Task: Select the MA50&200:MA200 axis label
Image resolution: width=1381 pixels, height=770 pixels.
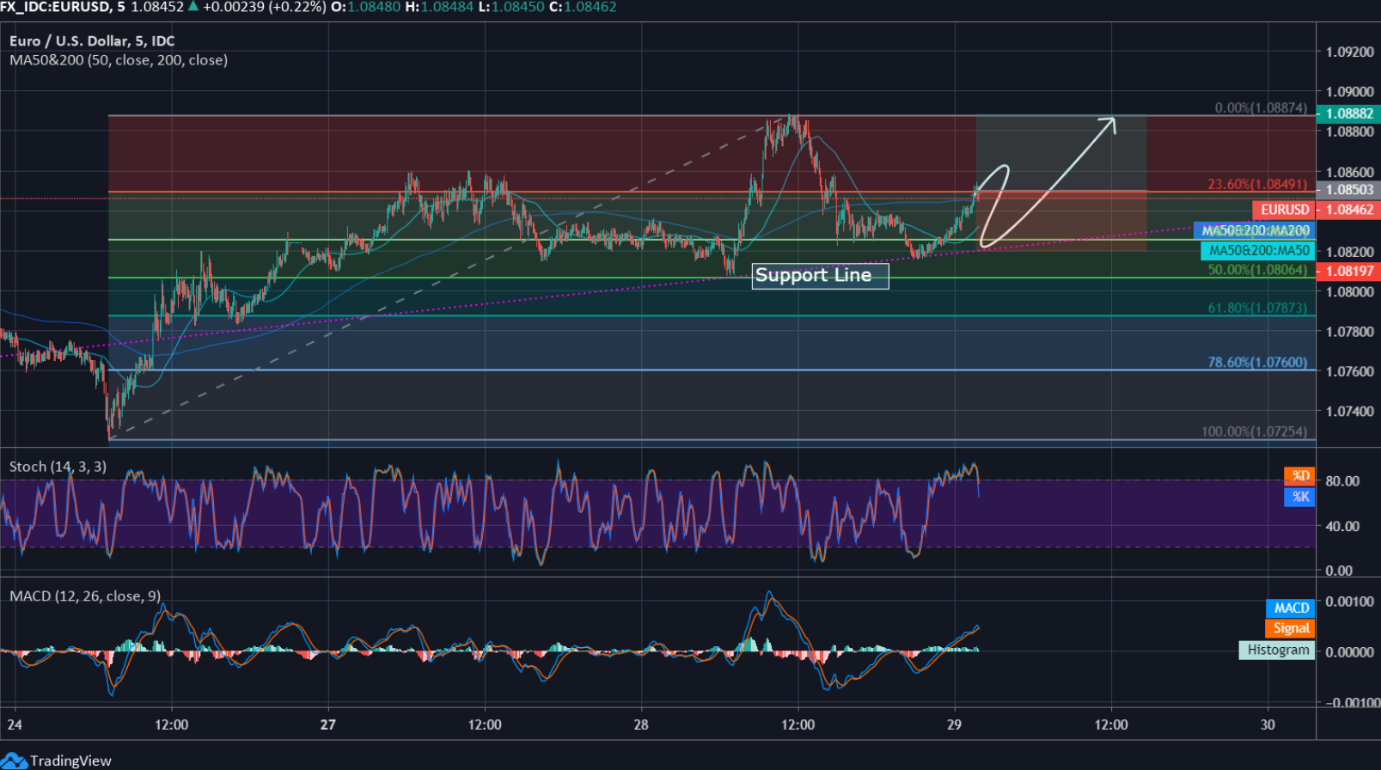Action: point(1254,230)
